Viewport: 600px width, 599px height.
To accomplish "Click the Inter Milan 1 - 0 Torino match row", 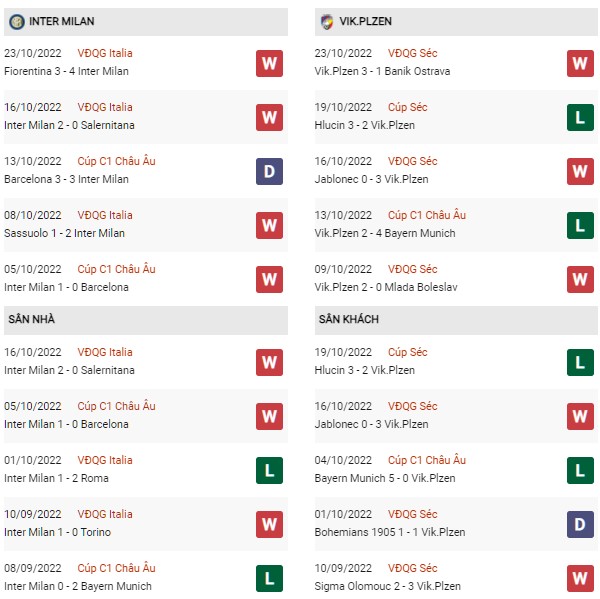I will pyautogui.click(x=146, y=524).
